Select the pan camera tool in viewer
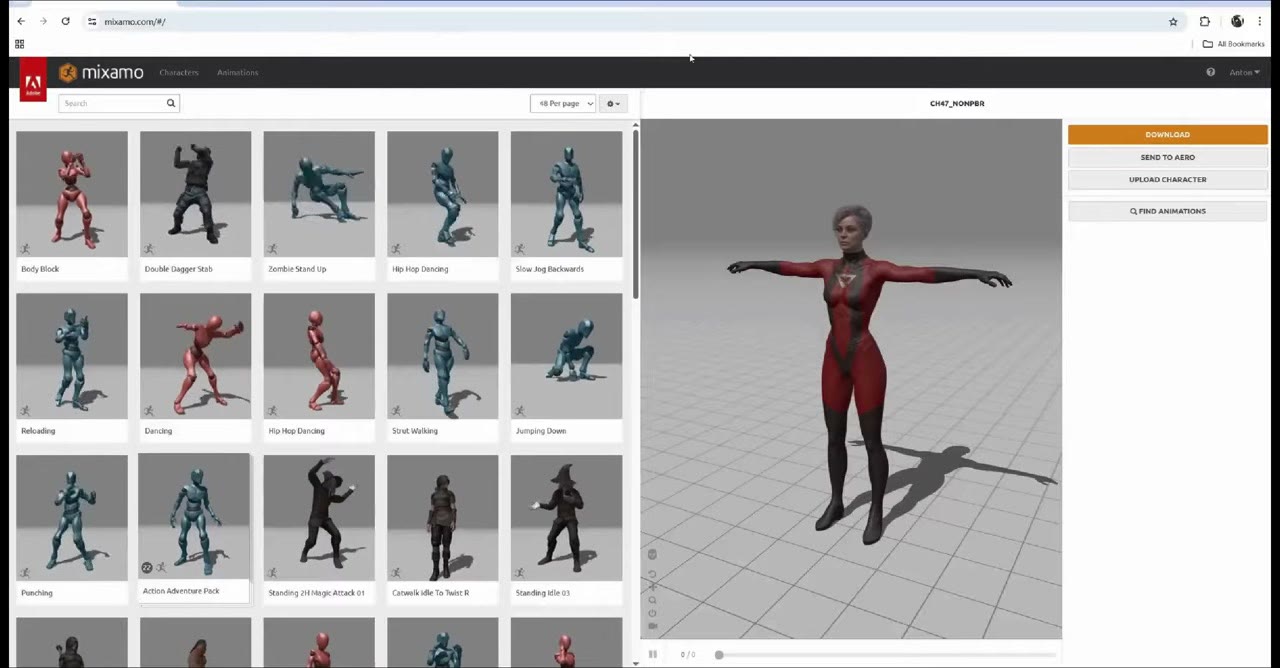The image size is (1280, 668). (652, 587)
